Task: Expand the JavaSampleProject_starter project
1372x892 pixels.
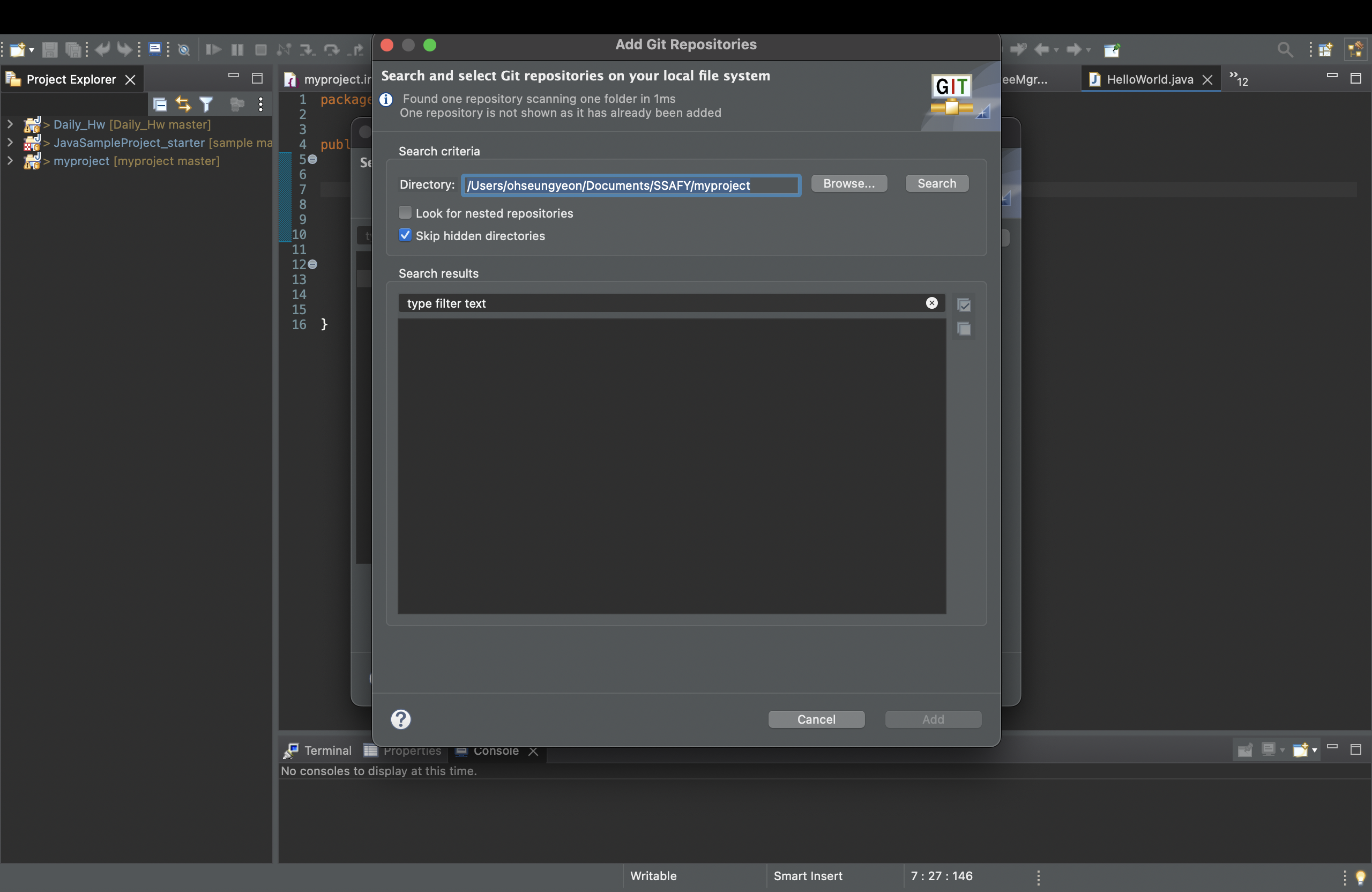Action: 10,142
